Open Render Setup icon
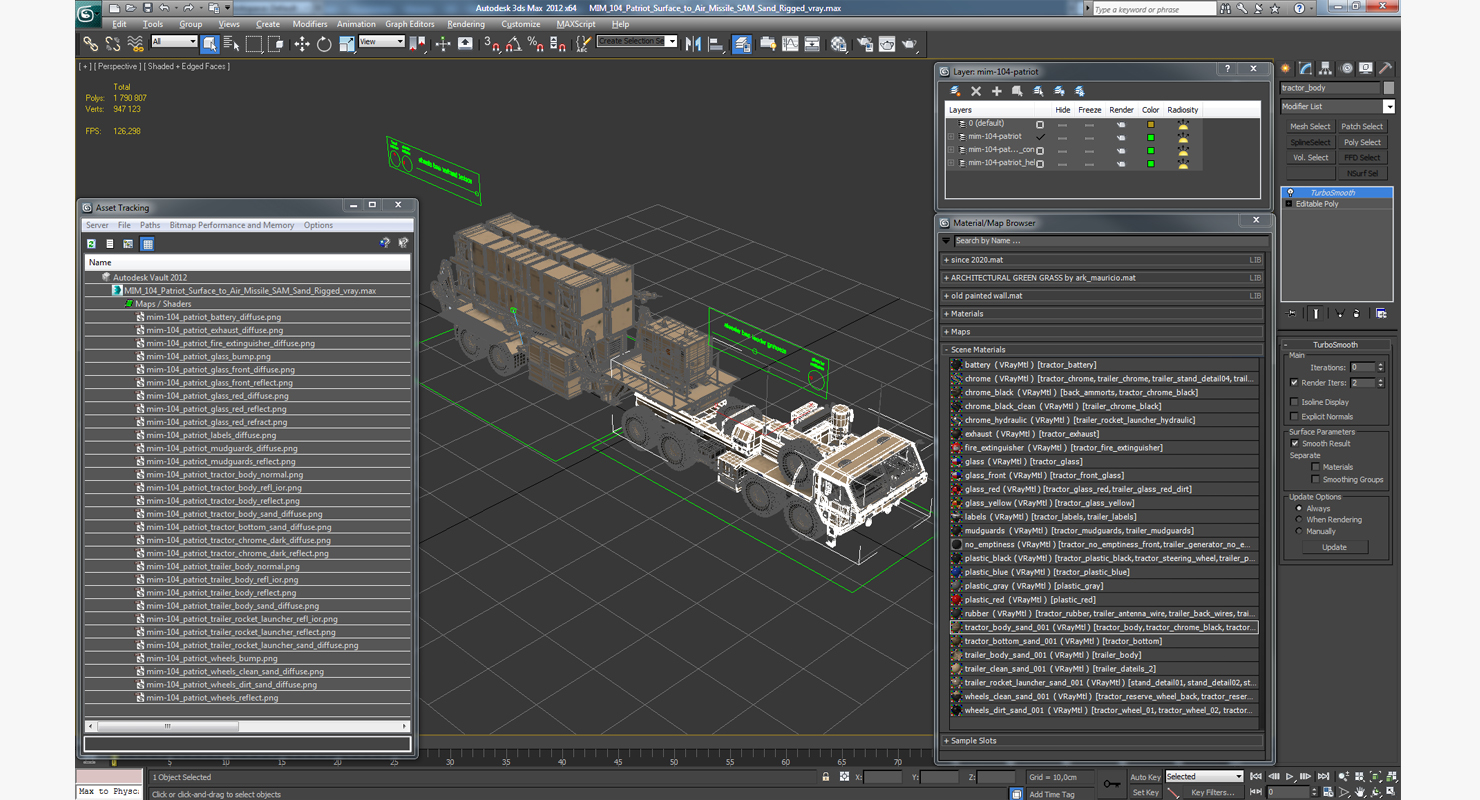 click(864, 44)
